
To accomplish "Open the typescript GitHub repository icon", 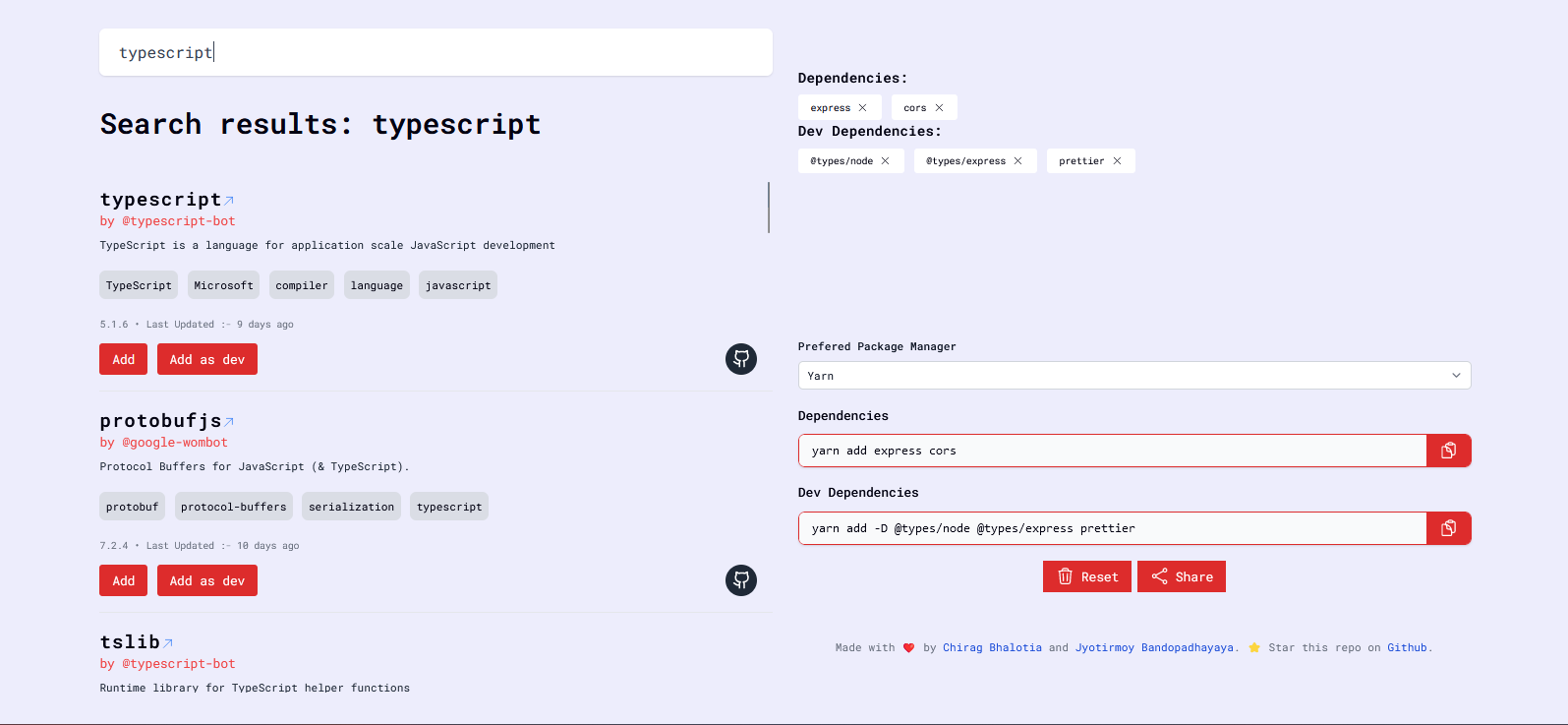I will pyautogui.click(x=741, y=359).
